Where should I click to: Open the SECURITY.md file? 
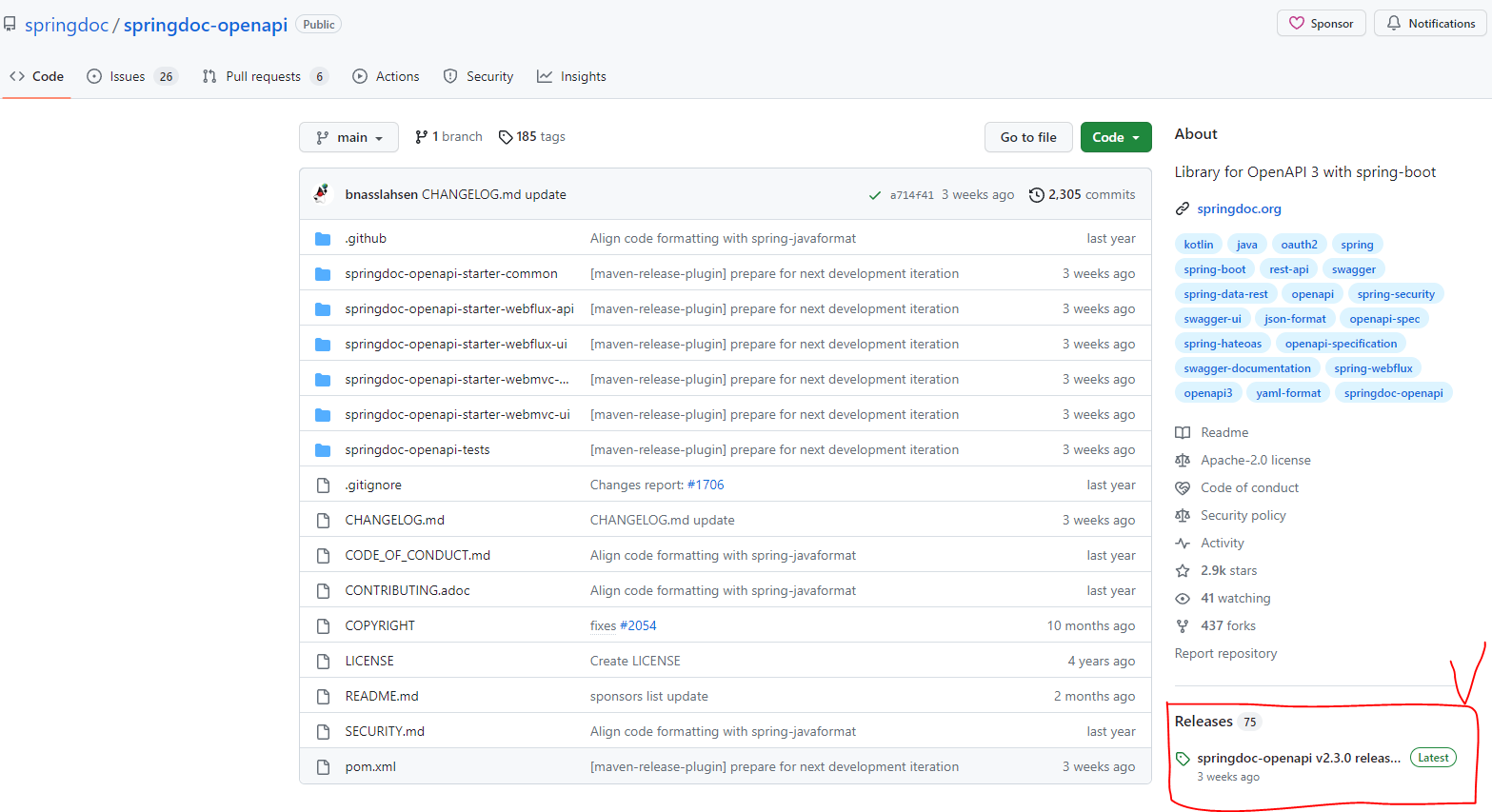click(x=385, y=732)
